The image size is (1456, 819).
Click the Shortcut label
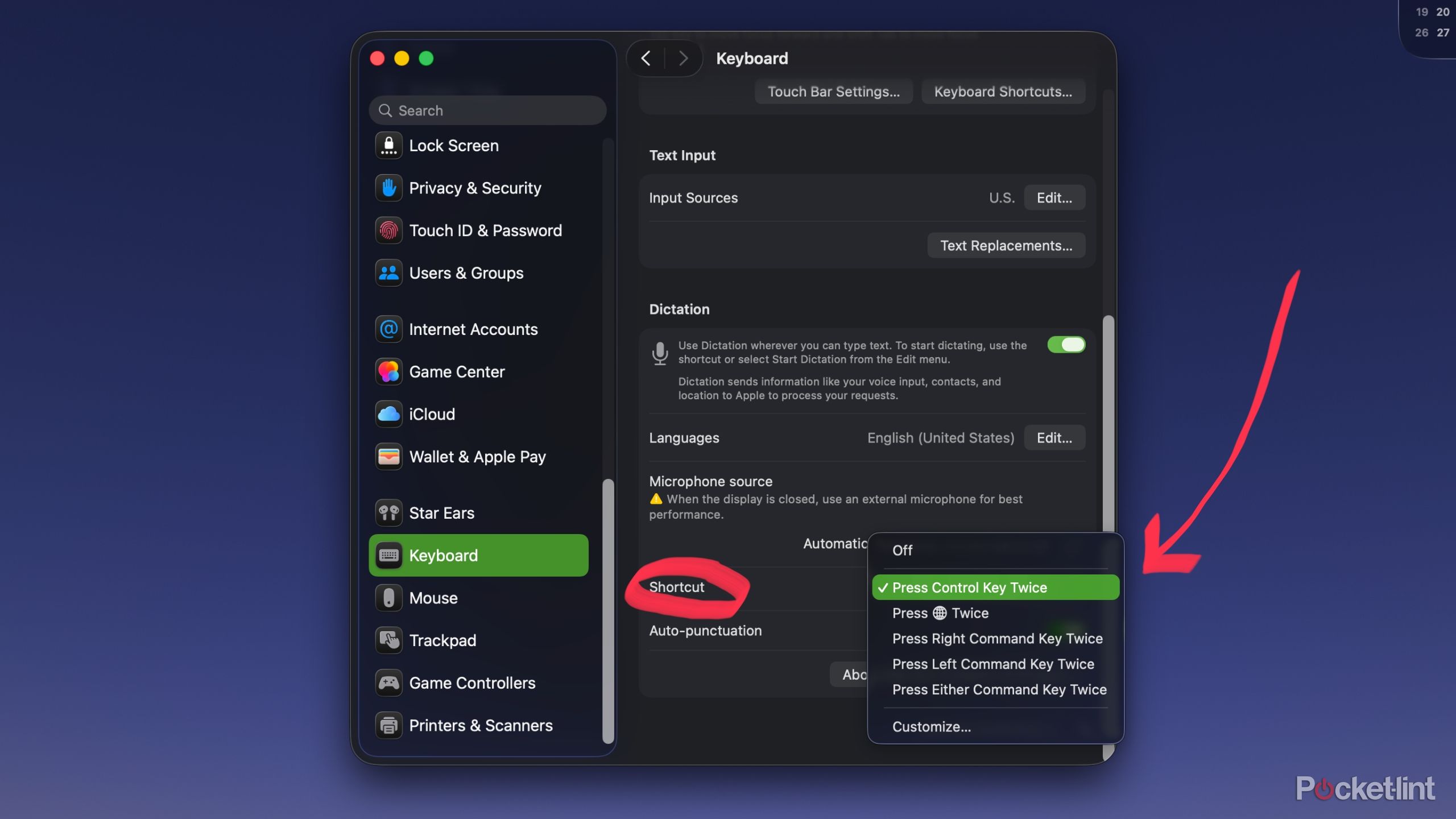677,587
